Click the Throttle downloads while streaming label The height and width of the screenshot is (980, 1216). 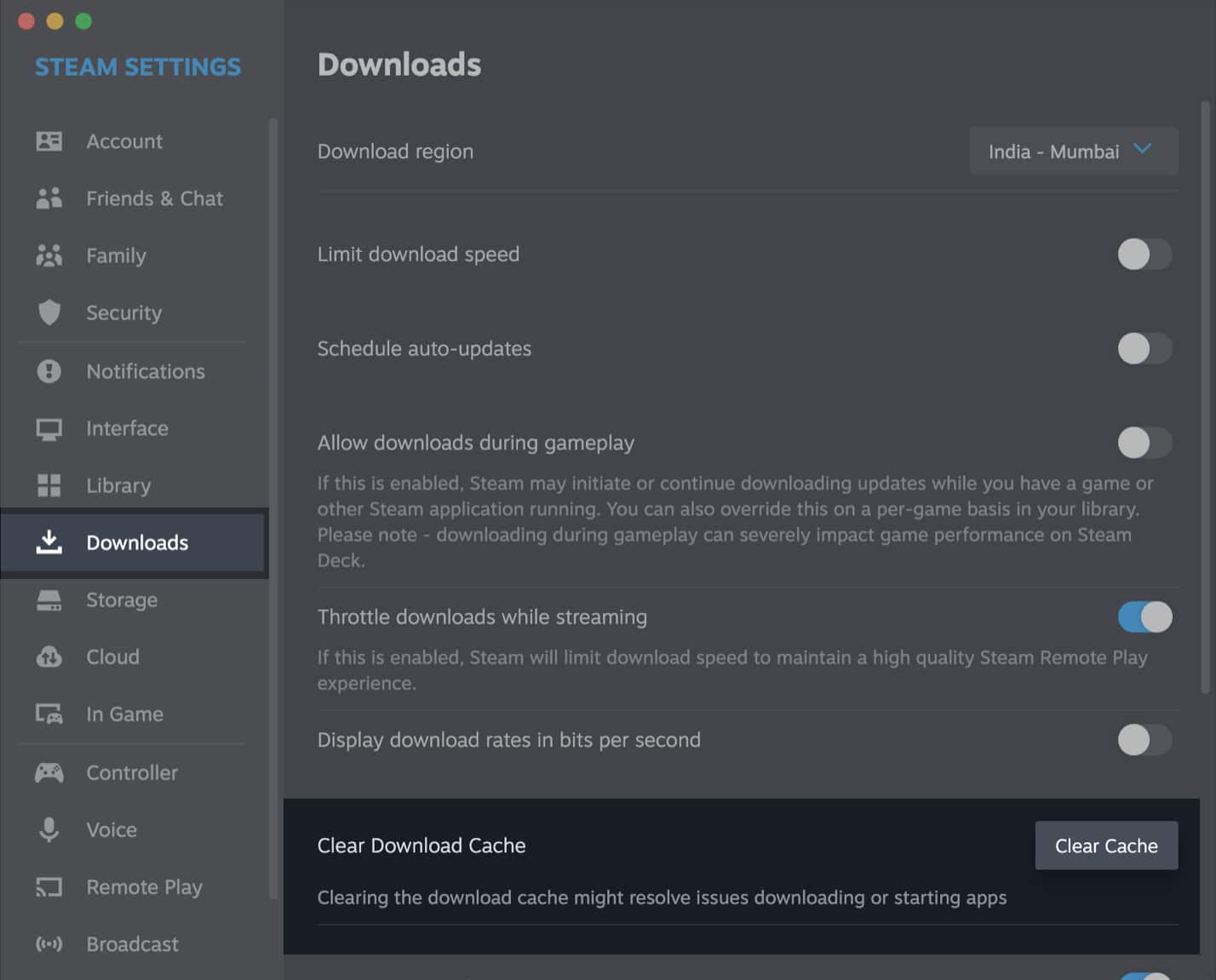(482, 617)
